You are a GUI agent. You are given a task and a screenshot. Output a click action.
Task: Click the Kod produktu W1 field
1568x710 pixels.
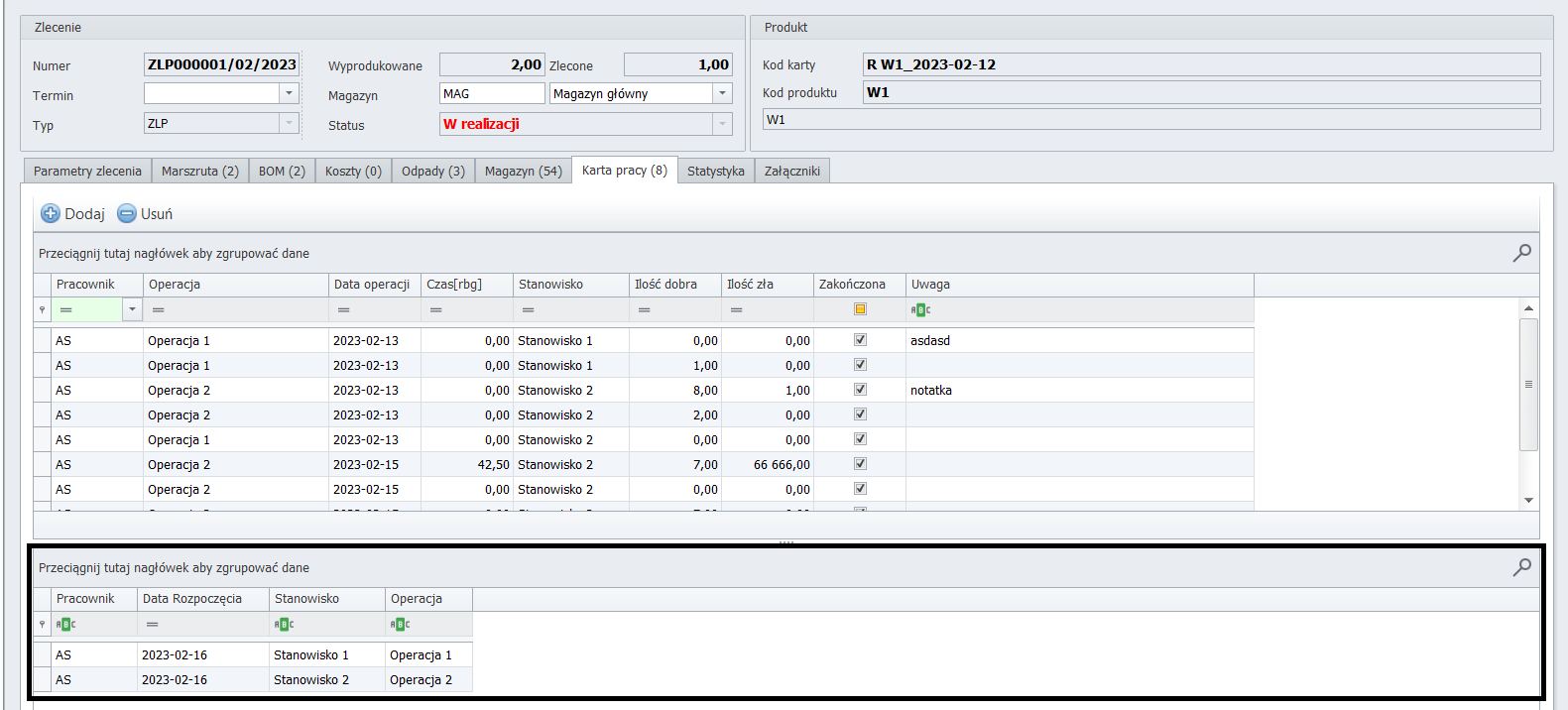click(x=1201, y=92)
